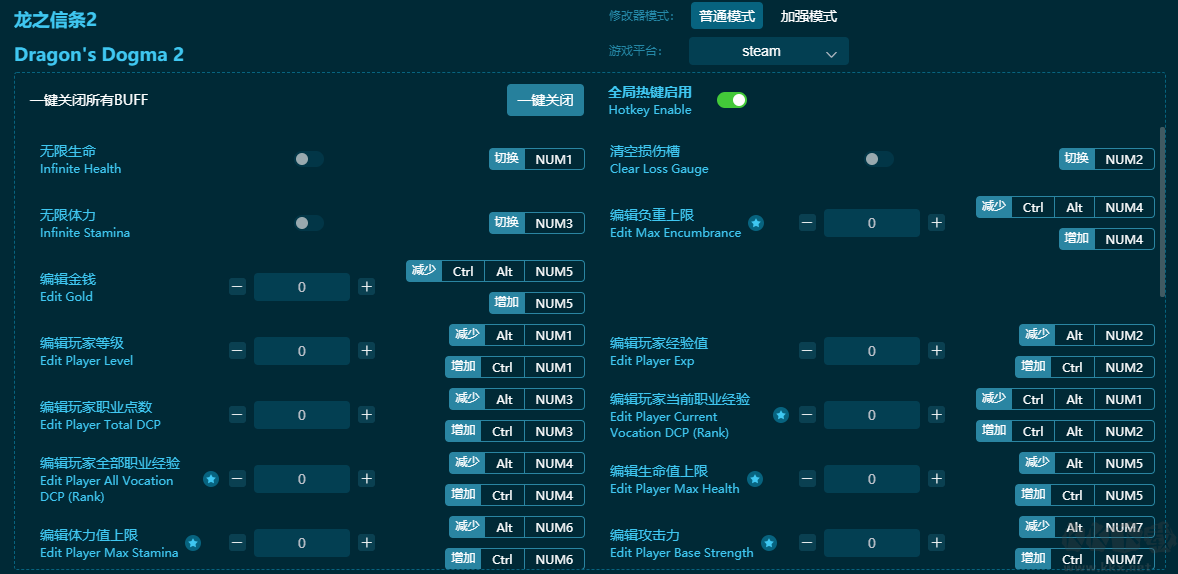Viewport: 1178px width, 574px height.
Task: Increase Edit Max Encumbrance with plus button
Action: tap(936, 223)
